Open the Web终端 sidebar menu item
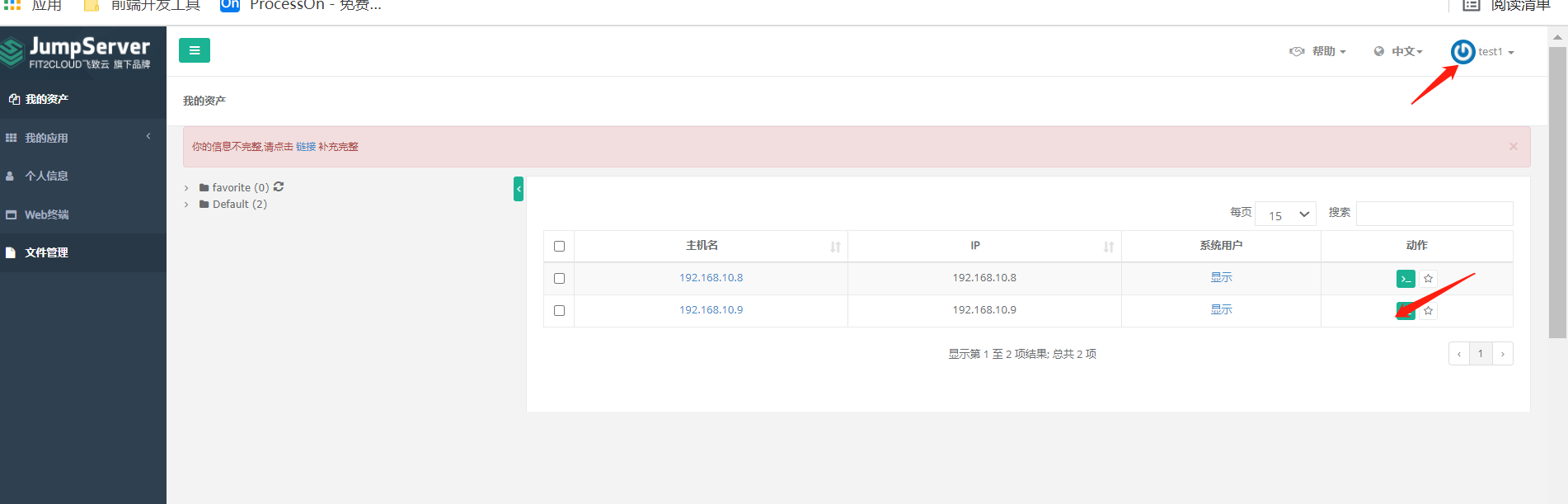Viewport: 1568px width, 504px height. click(47, 214)
